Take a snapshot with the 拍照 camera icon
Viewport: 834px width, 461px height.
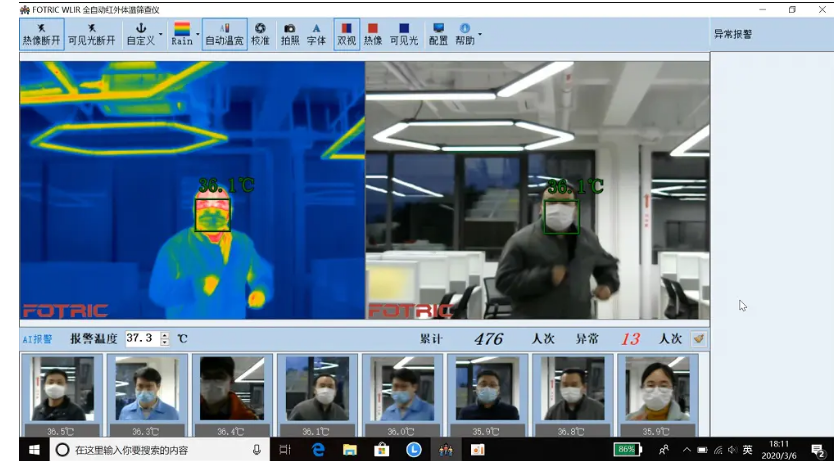tap(289, 33)
